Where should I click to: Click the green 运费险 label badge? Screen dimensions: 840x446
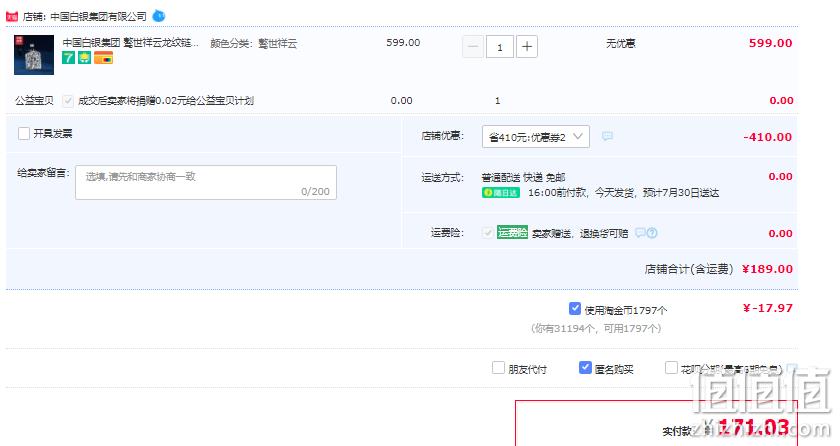pos(513,232)
